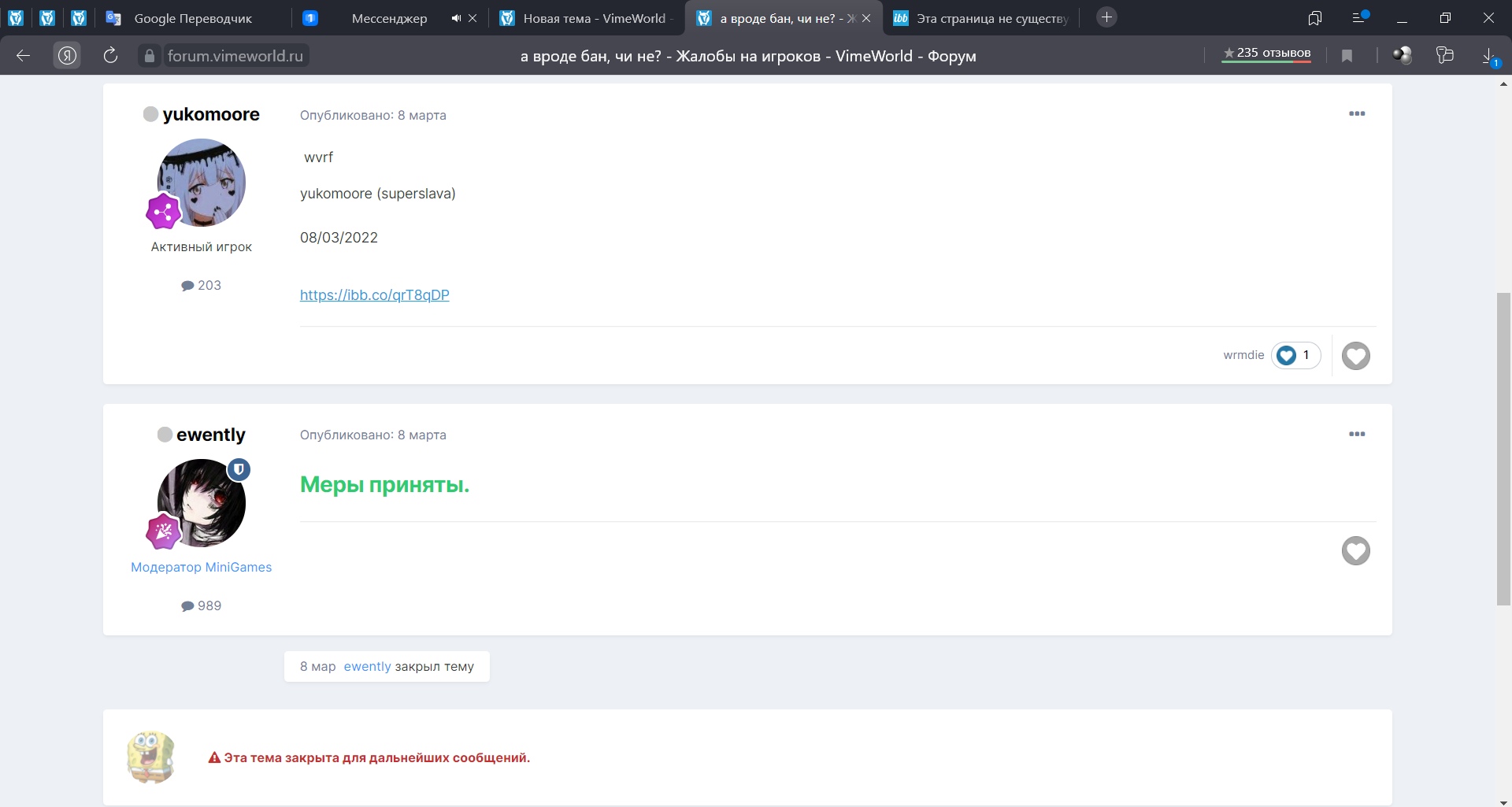The height and width of the screenshot is (807, 1512).
Task: Open the options menu on ewently's post
Action: (1356, 435)
